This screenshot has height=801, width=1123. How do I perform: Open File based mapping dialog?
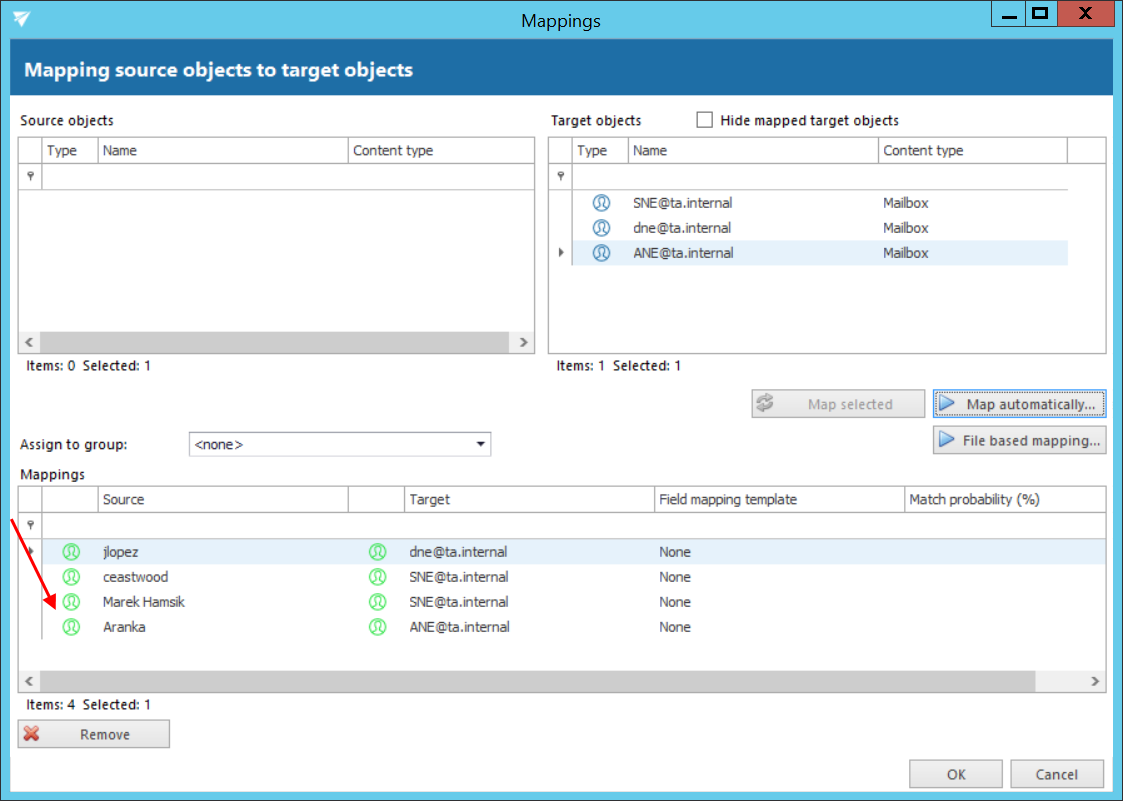click(x=1019, y=440)
